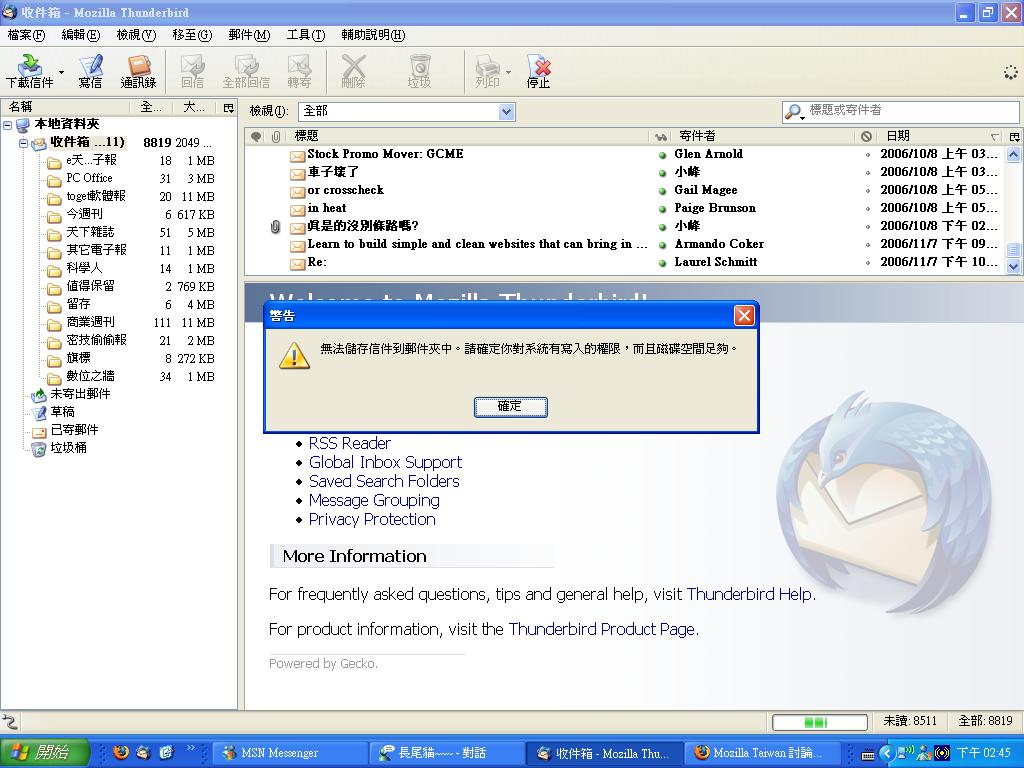
Task: Click the message list column picker icon
Action: point(1014,136)
